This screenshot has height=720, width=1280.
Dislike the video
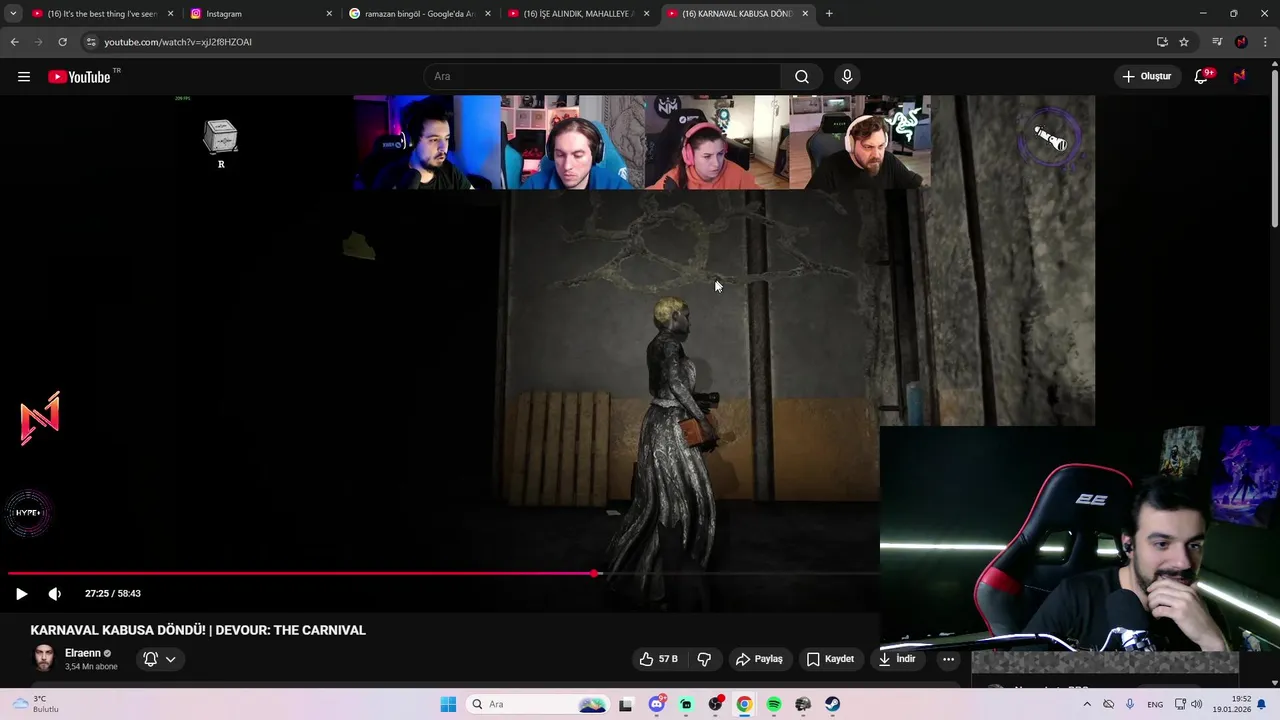[704, 659]
